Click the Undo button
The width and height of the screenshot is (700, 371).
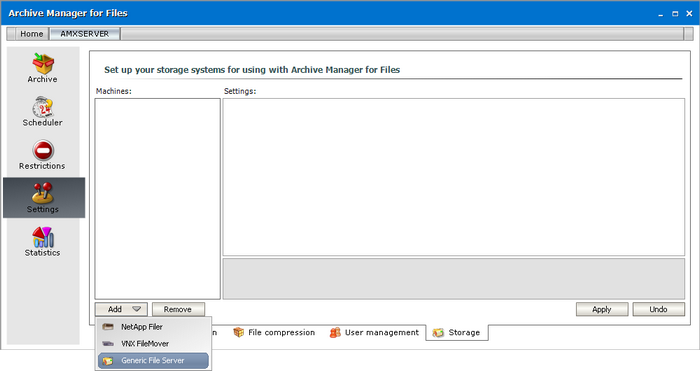[658, 309]
